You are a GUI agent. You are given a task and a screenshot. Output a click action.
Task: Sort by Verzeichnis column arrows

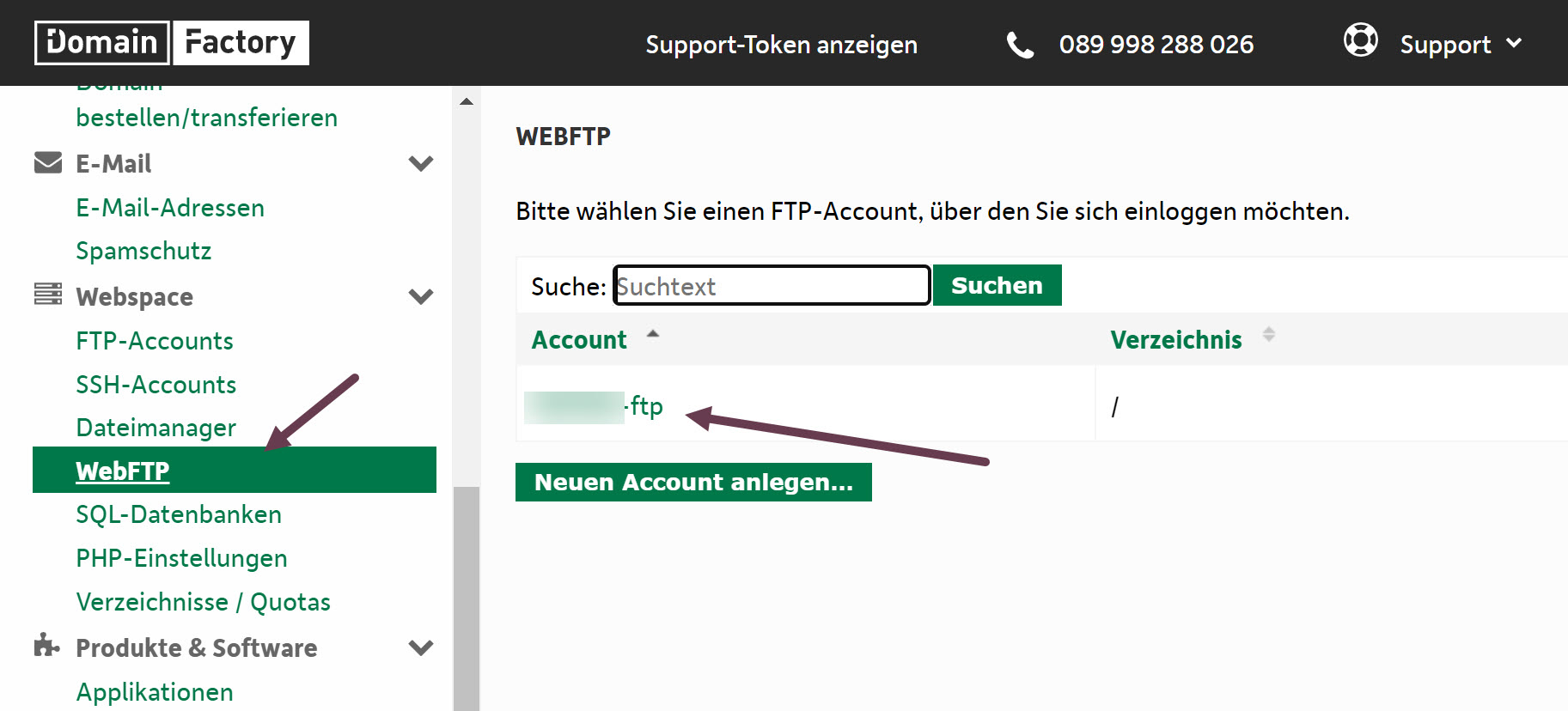coord(1268,335)
